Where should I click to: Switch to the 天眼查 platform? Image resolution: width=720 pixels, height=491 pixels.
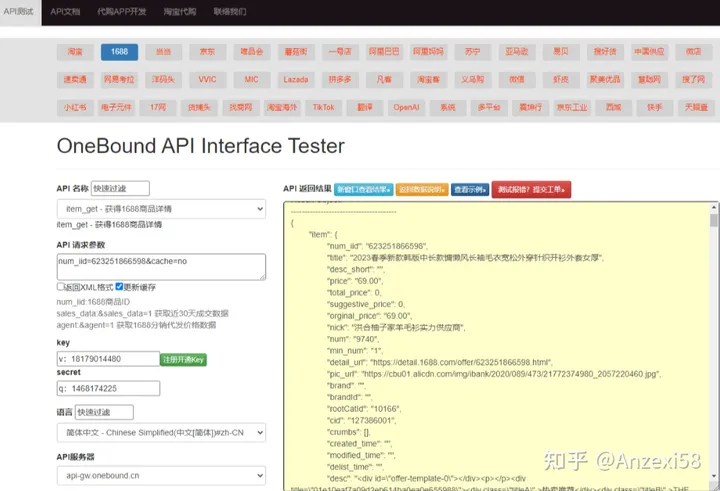tap(697, 107)
